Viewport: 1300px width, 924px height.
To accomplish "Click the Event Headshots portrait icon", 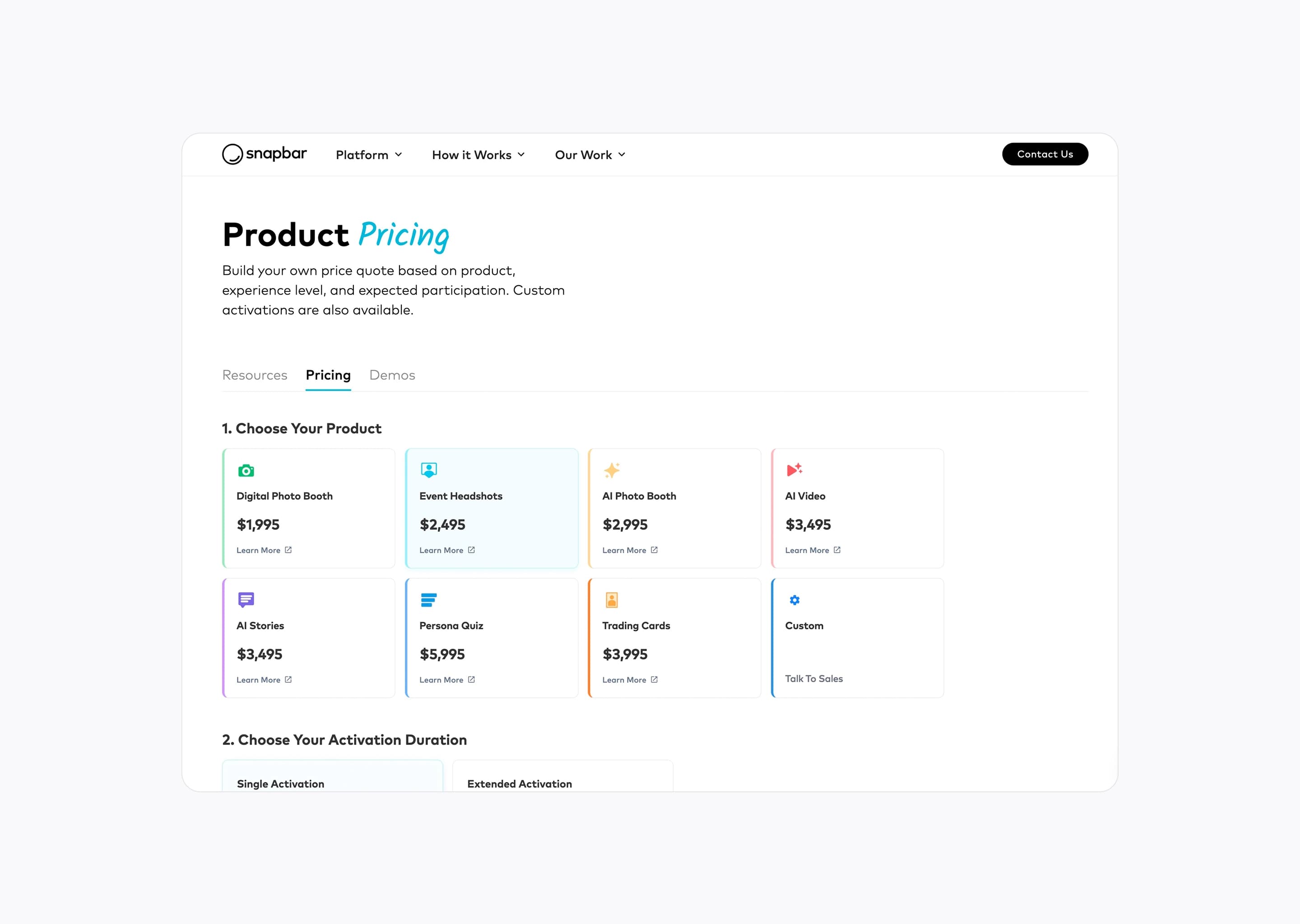I will (428, 470).
